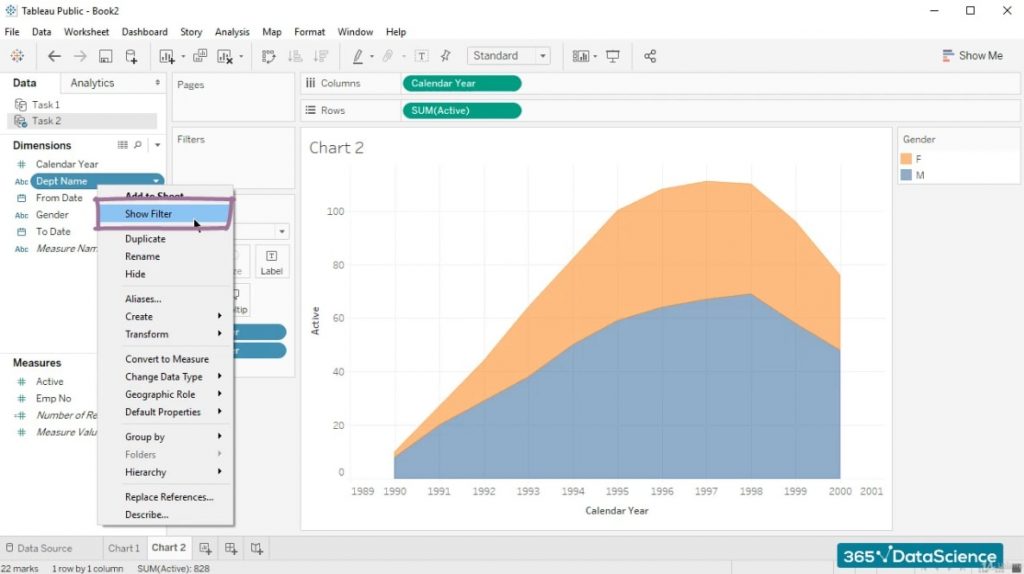Click the view data grid icon in Dimensions

(122, 145)
